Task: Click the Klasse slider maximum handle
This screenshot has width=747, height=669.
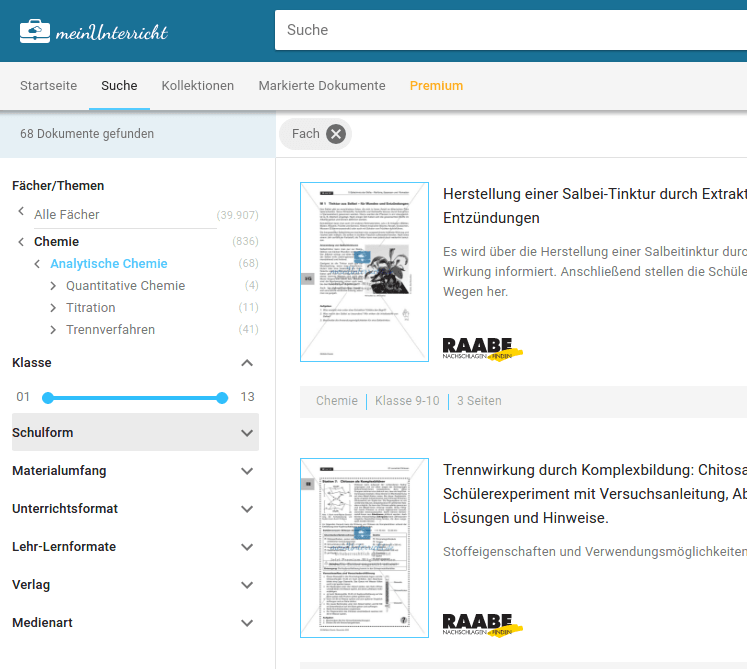Action: [222, 398]
